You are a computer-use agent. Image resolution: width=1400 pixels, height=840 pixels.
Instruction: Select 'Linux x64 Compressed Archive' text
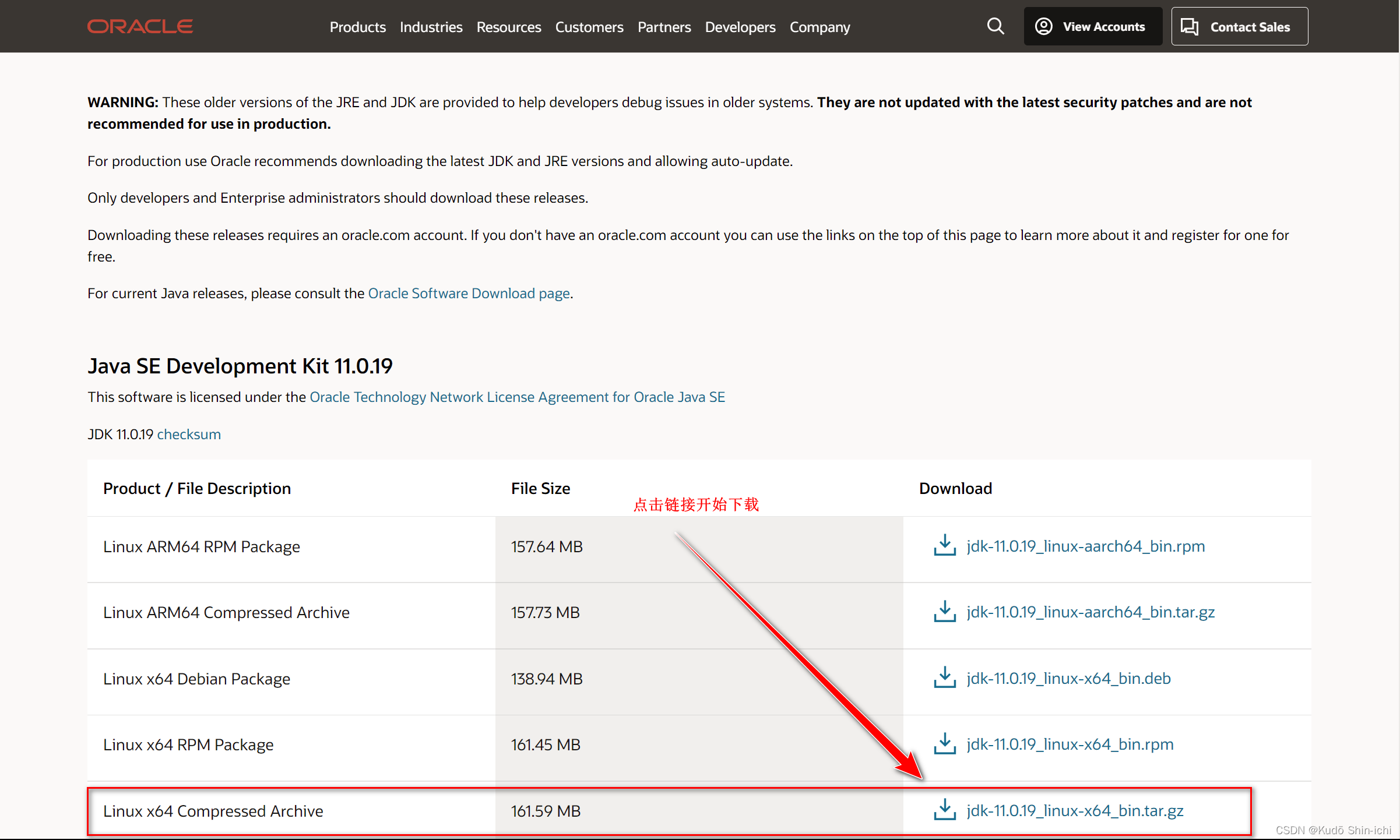click(213, 811)
